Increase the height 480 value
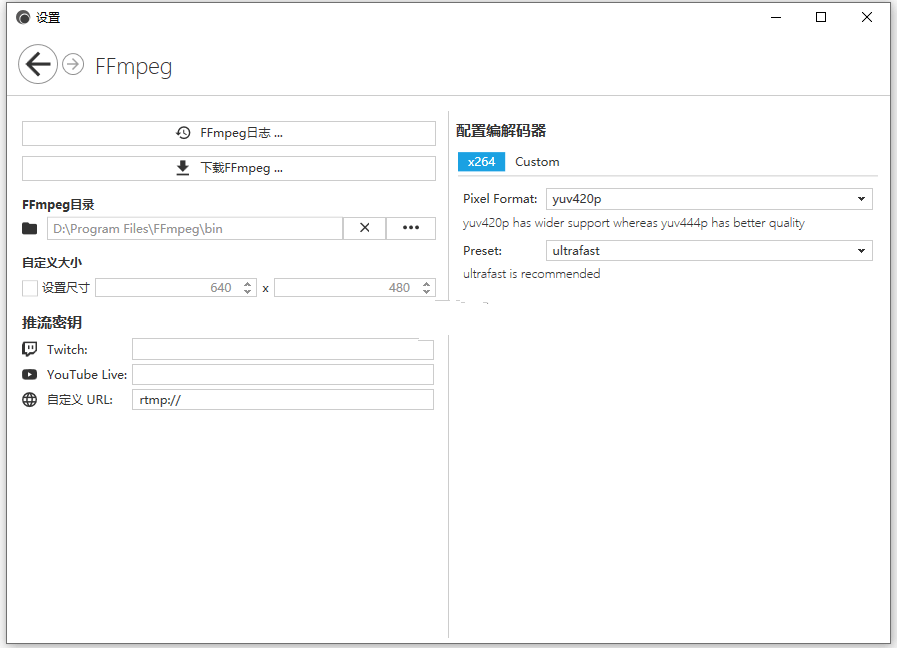The height and width of the screenshot is (648, 897). point(427,284)
